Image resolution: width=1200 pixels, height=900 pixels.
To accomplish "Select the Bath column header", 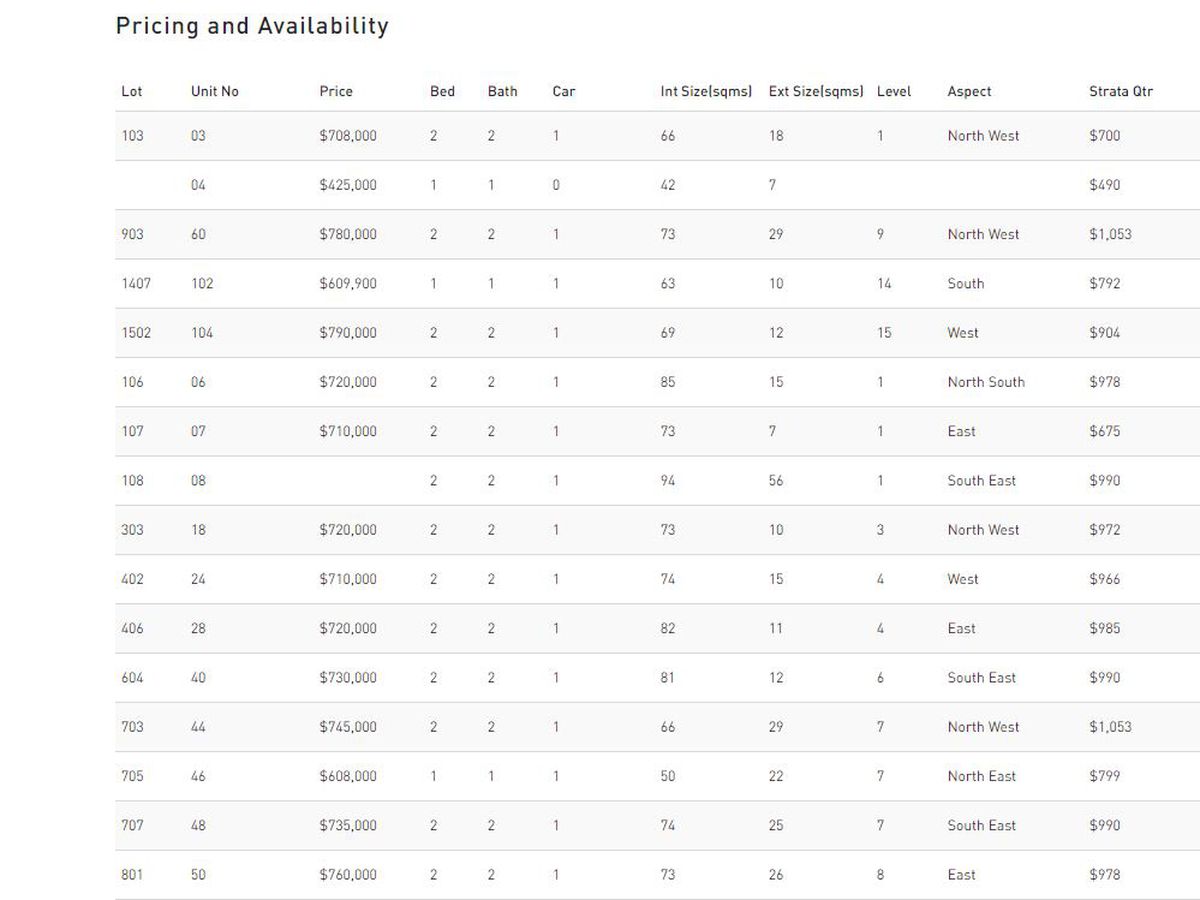I will click(x=503, y=91).
